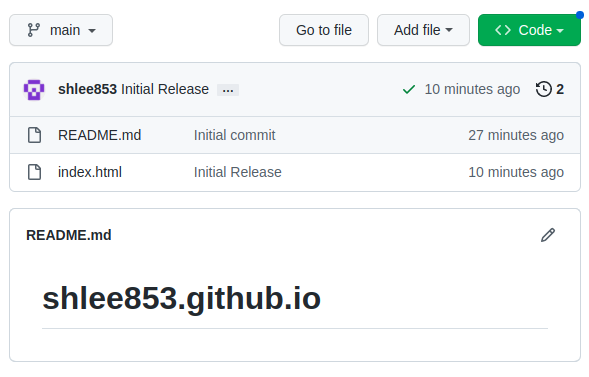The width and height of the screenshot is (589, 377).
Task: Open Initial Release link in index.html row
Action: point(237,172)
